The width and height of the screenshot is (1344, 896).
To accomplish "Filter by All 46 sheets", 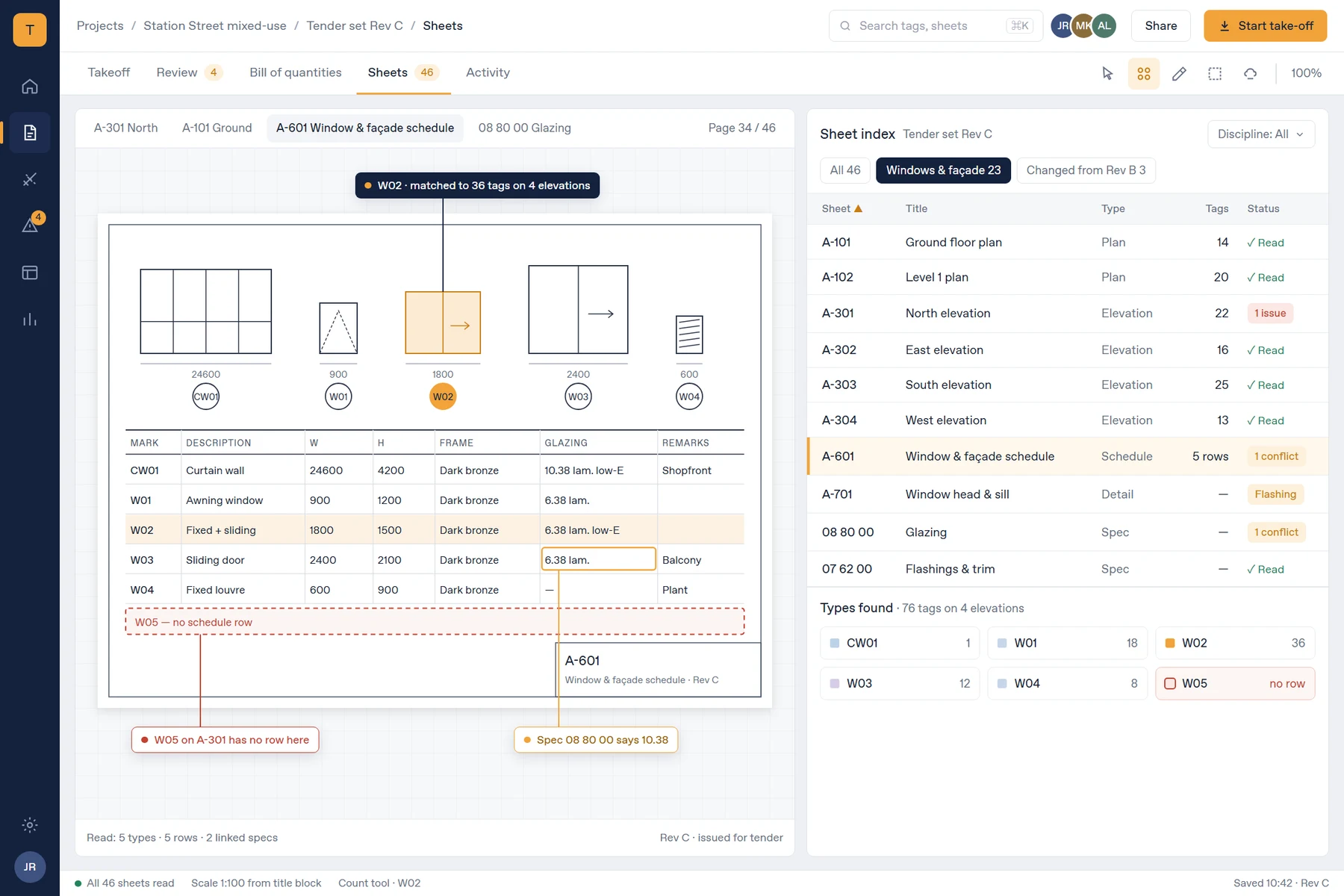I will tap(845, 170).
